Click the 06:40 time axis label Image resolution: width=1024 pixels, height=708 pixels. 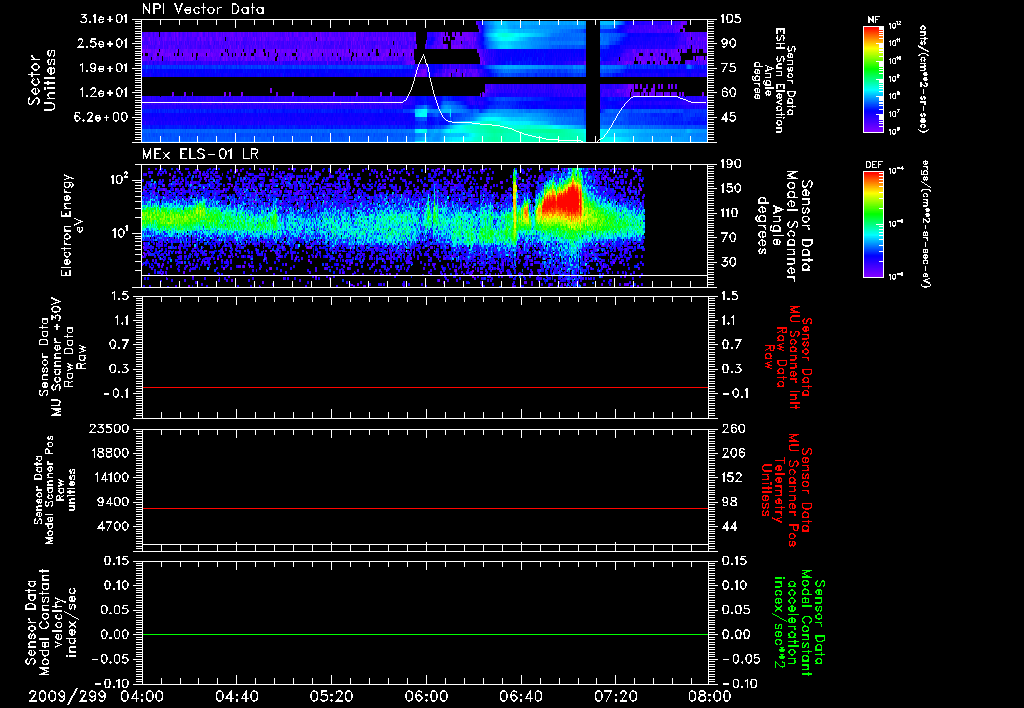pos(520,696)
